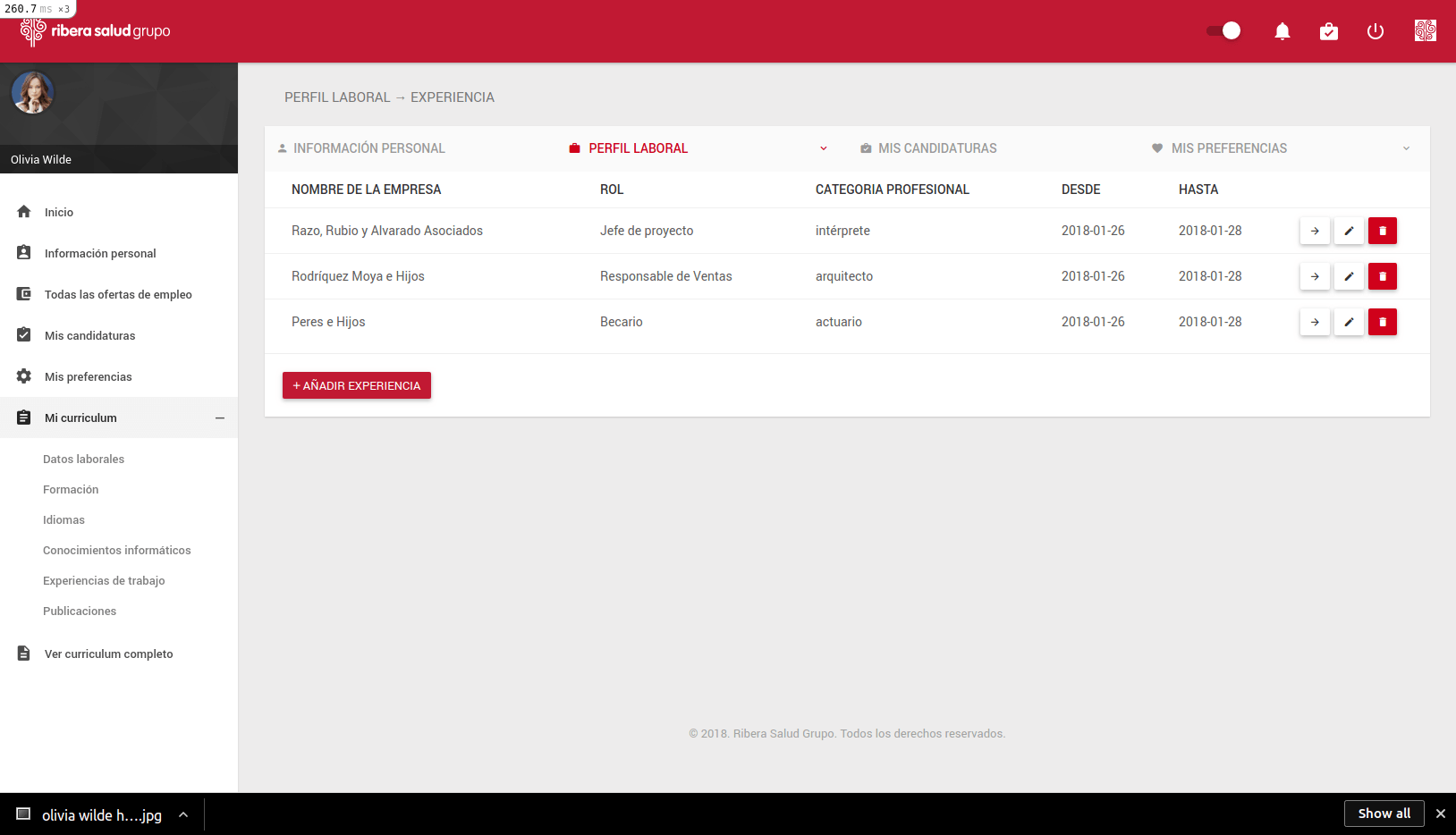View details of Rodríquez Moya e Hijos
Viewport: 1456px width, 835px height.
tap(1315, 276)
